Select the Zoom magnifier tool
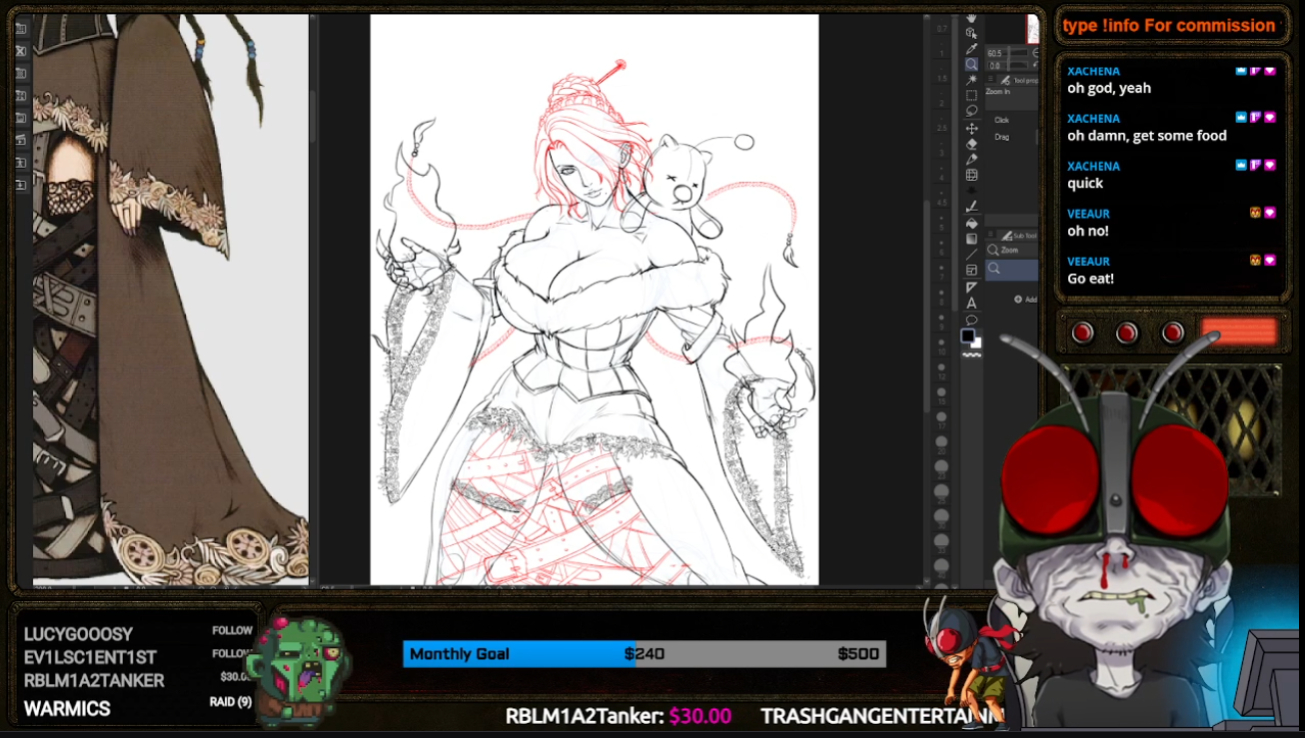This screenshot has height=738, width=1305. [971, 64]
